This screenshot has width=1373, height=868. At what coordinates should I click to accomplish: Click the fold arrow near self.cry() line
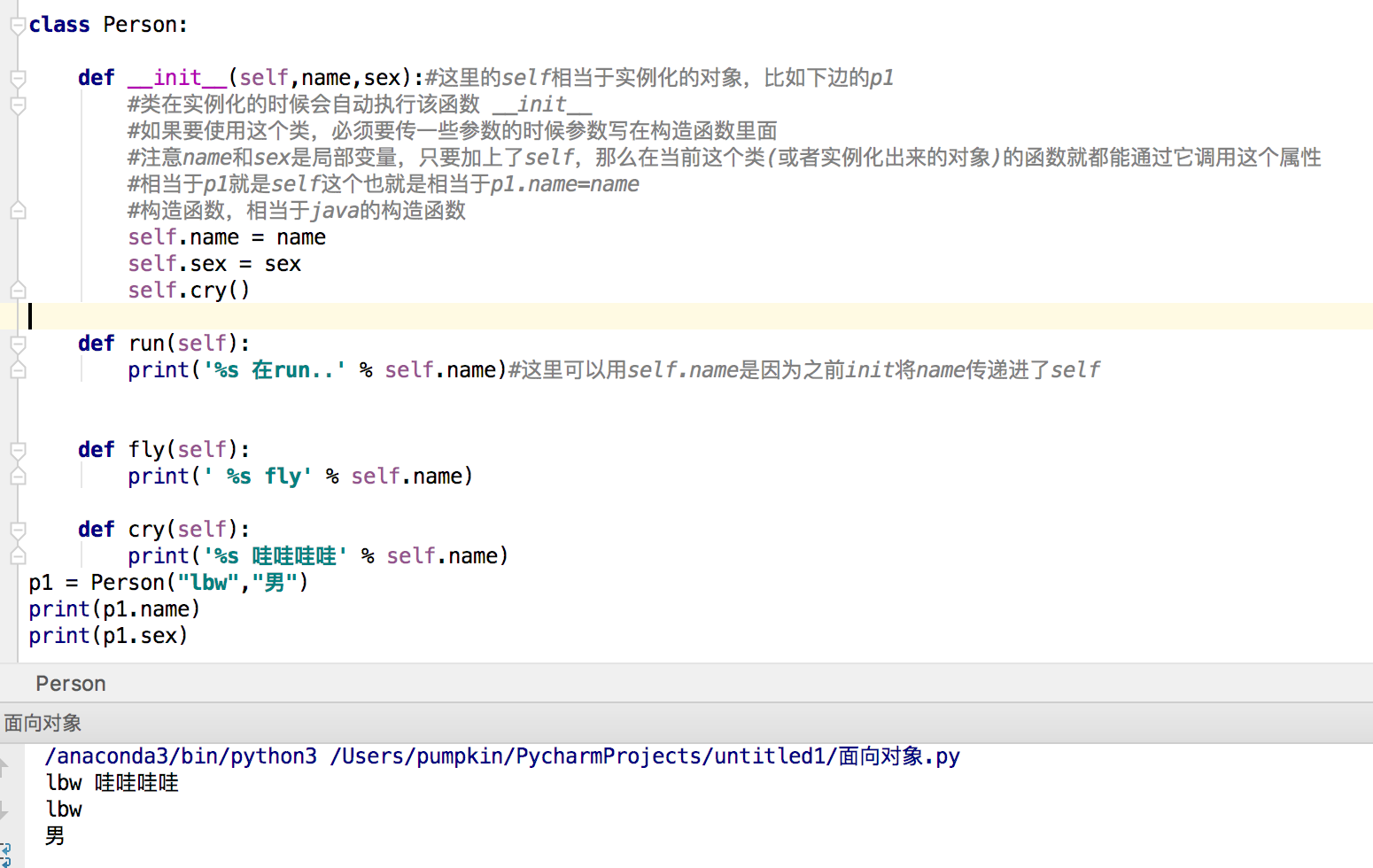[x=18, y=291]
